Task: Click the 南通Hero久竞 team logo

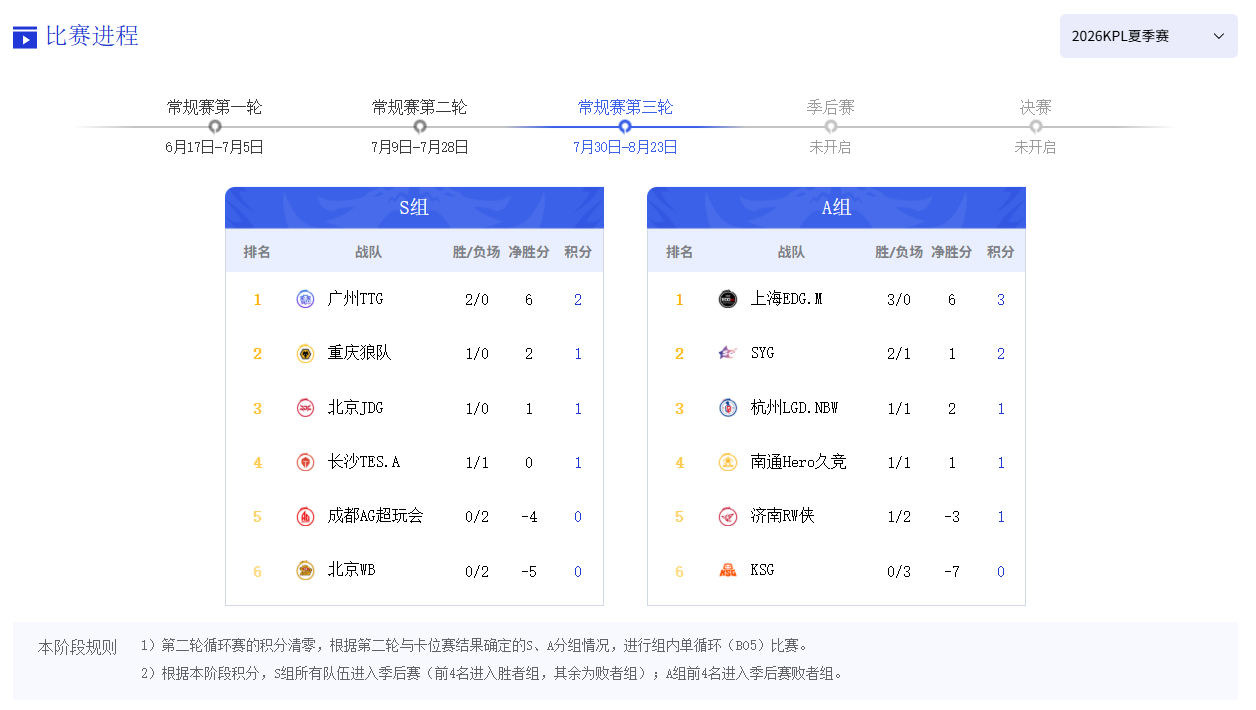Action: pos(728,462)
